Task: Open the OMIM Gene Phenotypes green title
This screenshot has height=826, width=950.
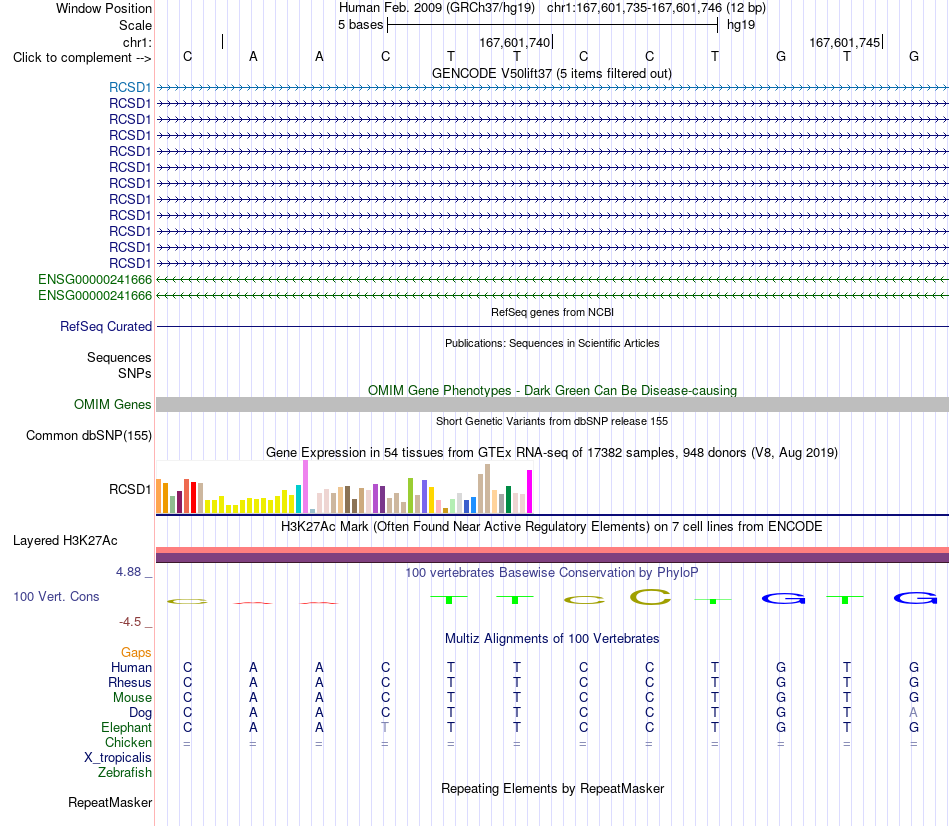Action: pyautogui.click(x=552, y=390)
